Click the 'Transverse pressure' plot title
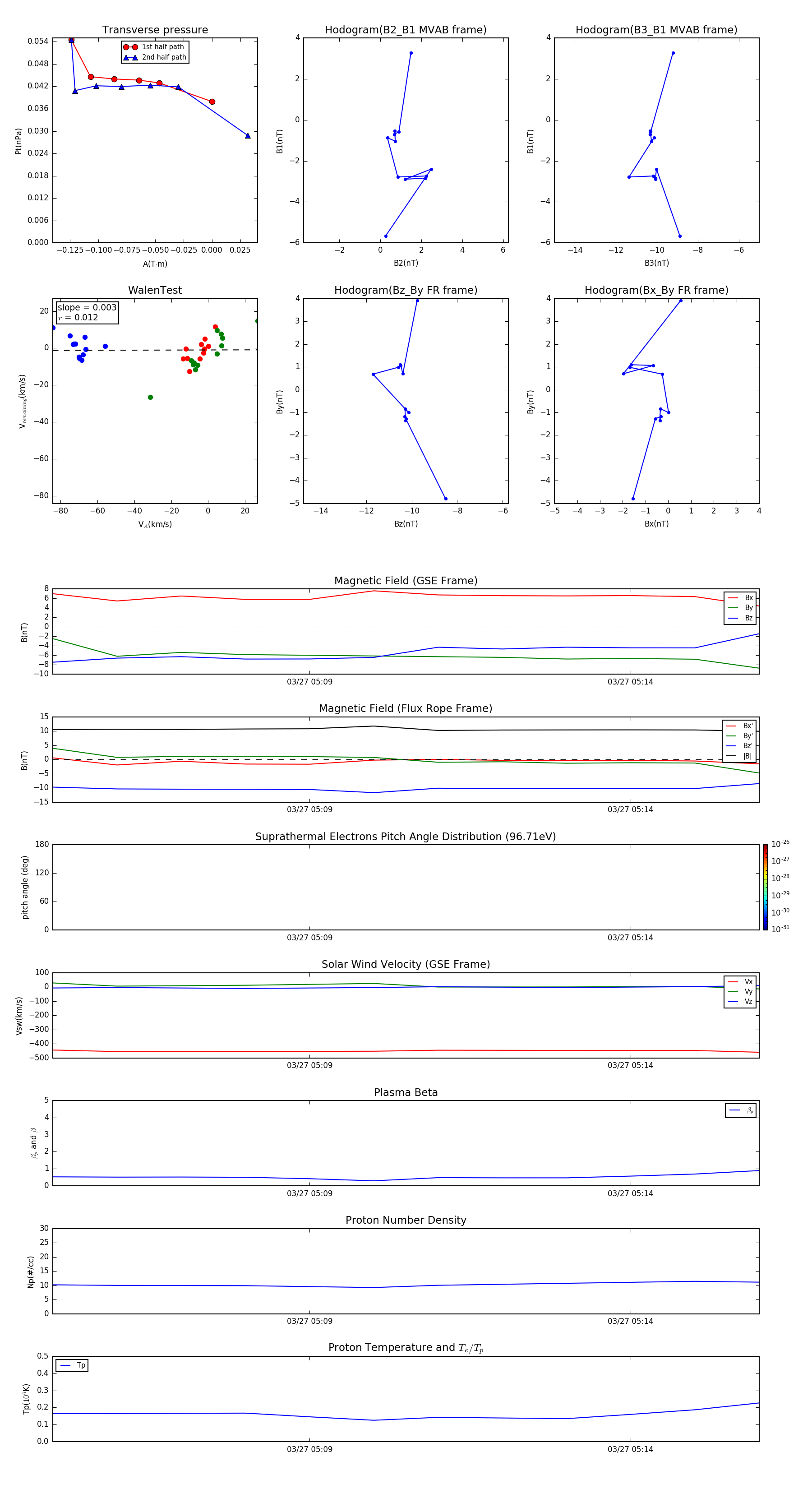The width and height of the screenshot is (812, 1489). (x=155, y=30)
